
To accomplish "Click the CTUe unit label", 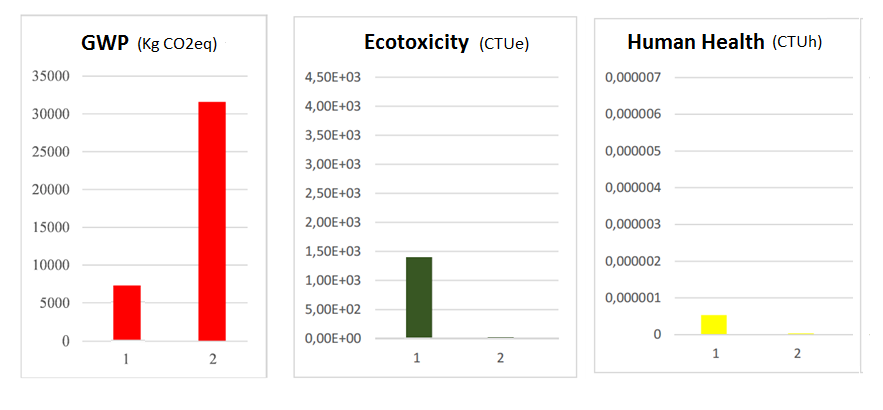I will [x=504, y=44].
